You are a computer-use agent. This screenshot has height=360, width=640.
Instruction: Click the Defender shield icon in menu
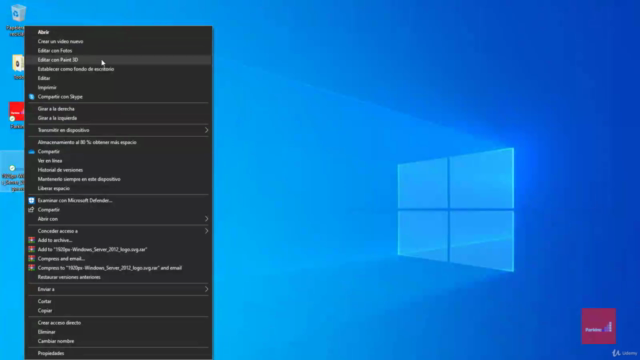[x=31, y=200]
